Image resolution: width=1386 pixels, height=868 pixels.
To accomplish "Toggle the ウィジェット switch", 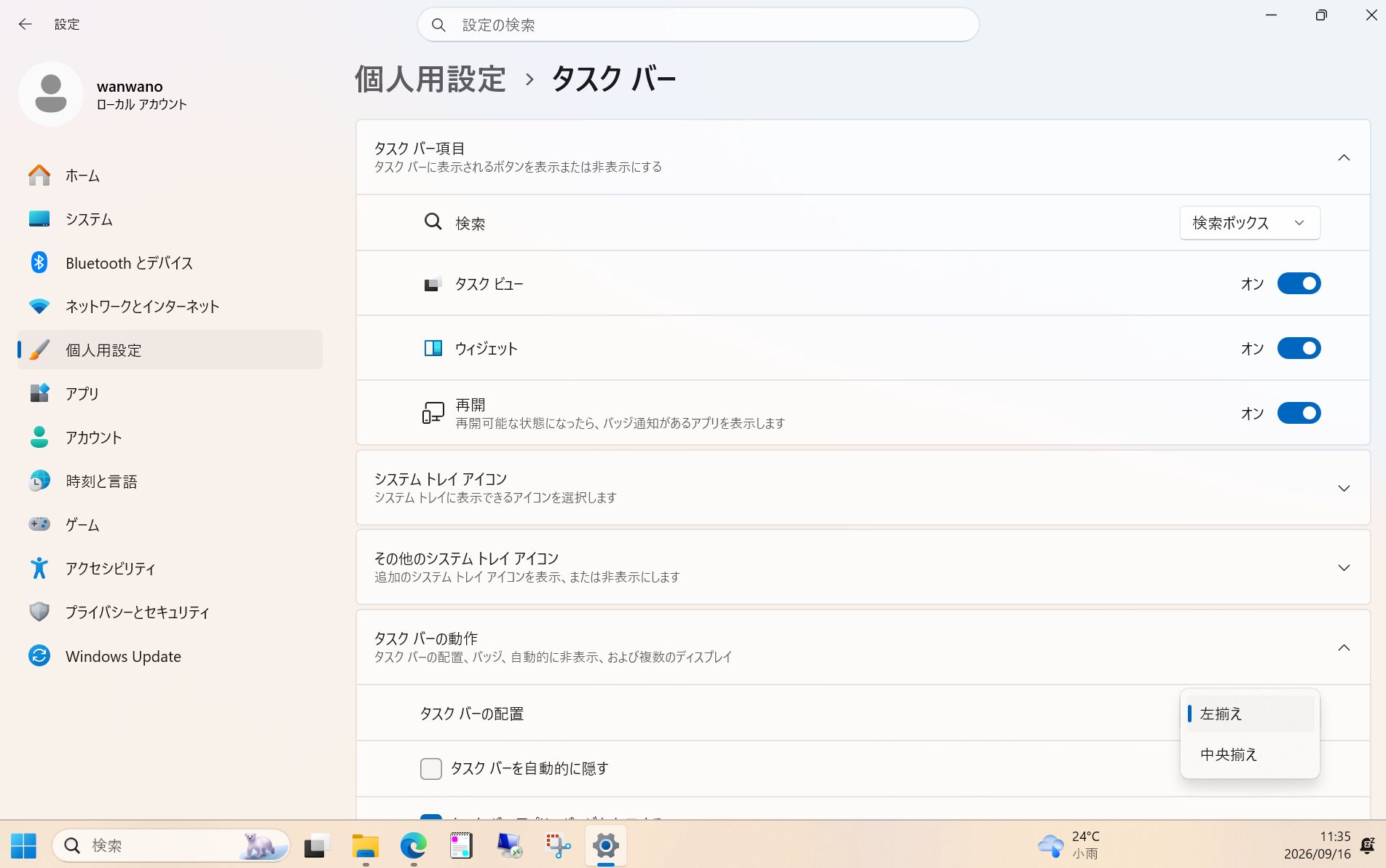I will click(x=1299, y=348).
